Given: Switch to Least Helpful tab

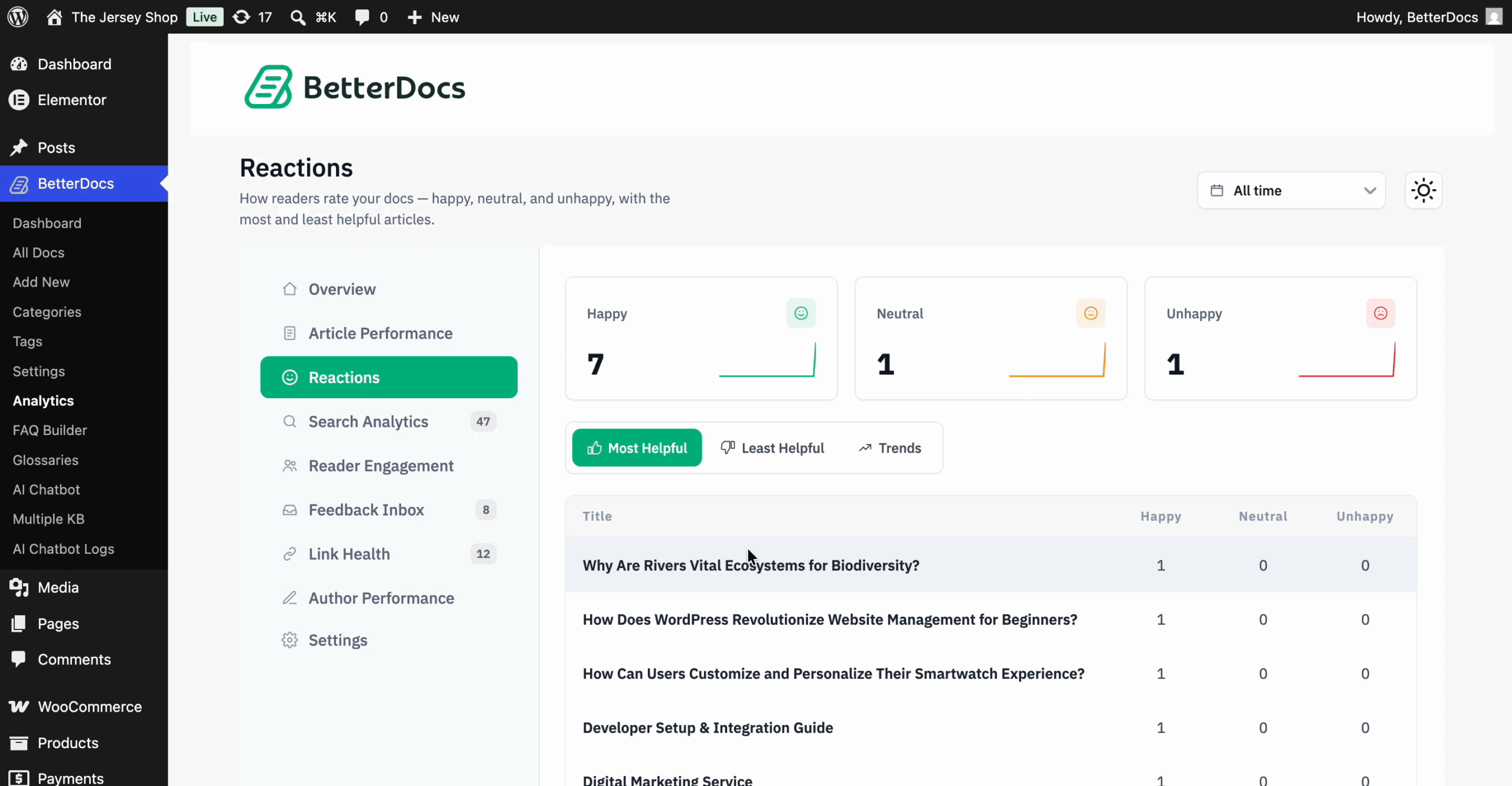Looking at the screenshot, I should click(772, 448).
